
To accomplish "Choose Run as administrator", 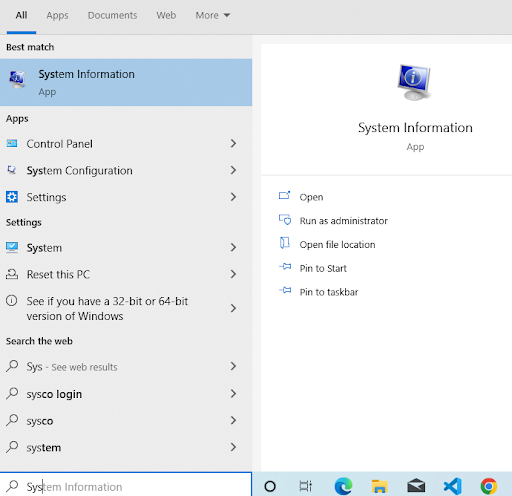I will (344, 221).
